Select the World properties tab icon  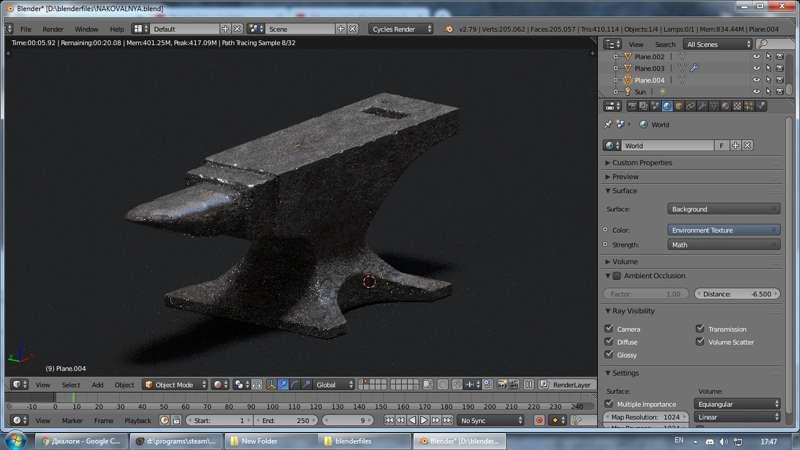click(667, 106)
